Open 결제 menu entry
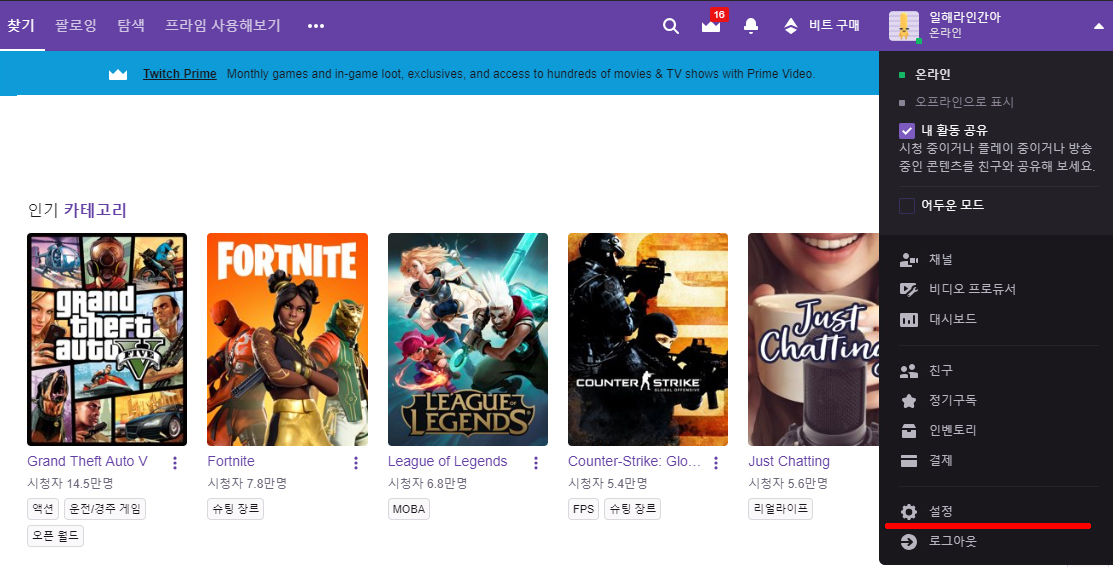 pyautogui.click(x=941, y=460)
